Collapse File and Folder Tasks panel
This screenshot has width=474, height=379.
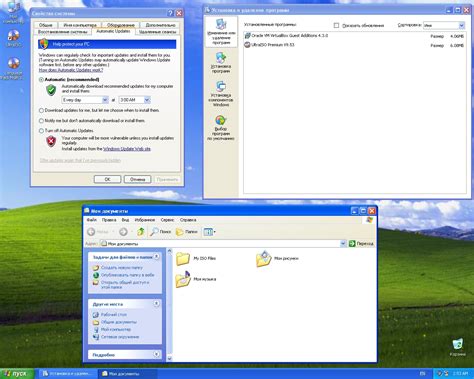(x=156, y=257)
